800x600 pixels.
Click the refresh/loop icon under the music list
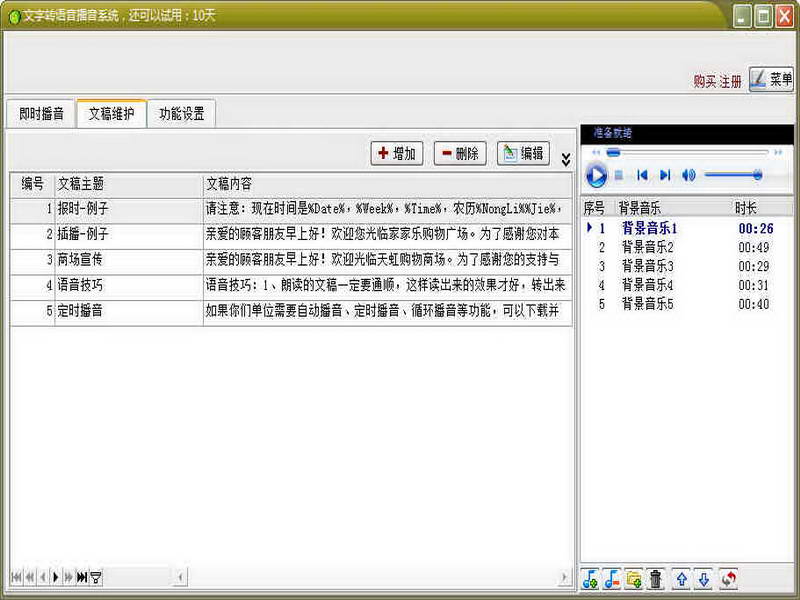coord(728,579)
